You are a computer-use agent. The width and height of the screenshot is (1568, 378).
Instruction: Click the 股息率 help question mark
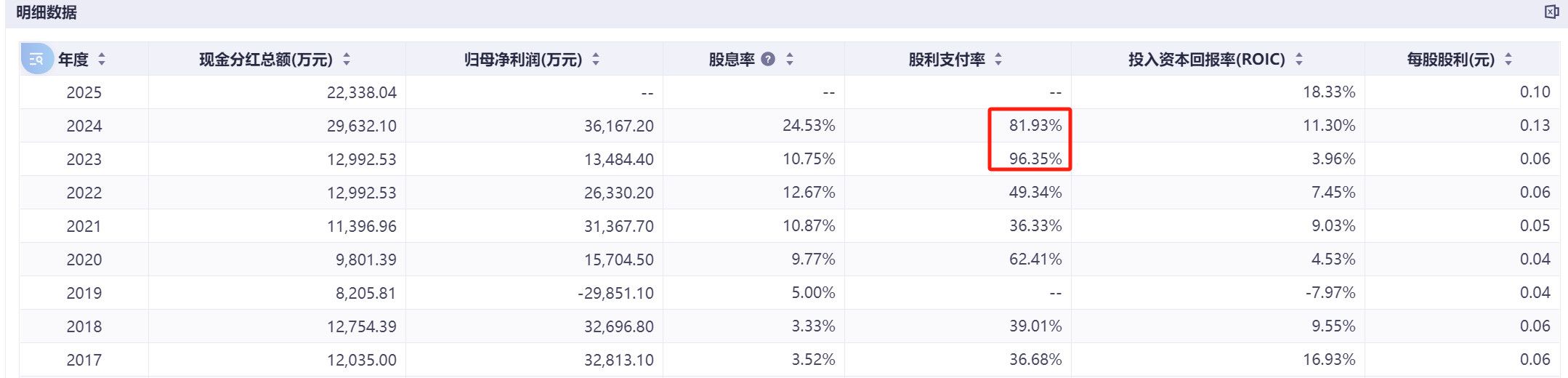click(x=768, y=60)
